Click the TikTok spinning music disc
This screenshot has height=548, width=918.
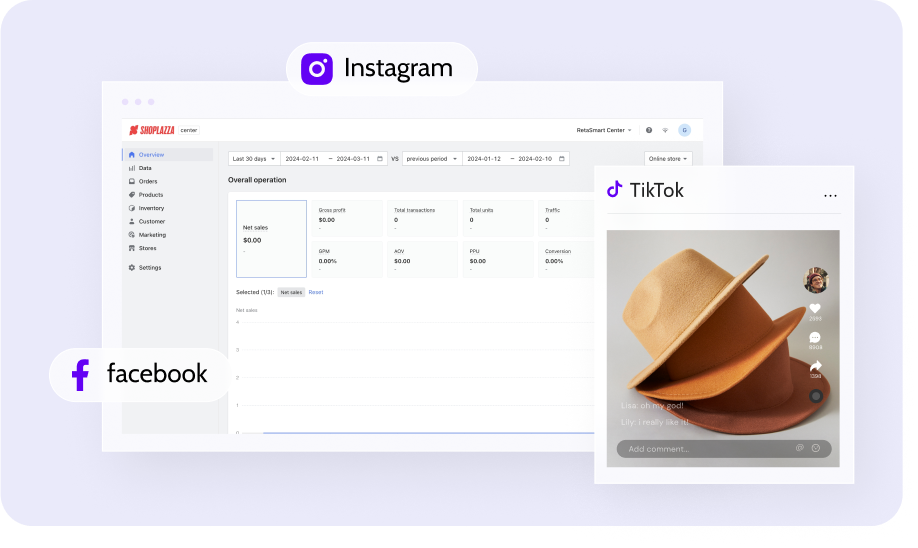816,396
